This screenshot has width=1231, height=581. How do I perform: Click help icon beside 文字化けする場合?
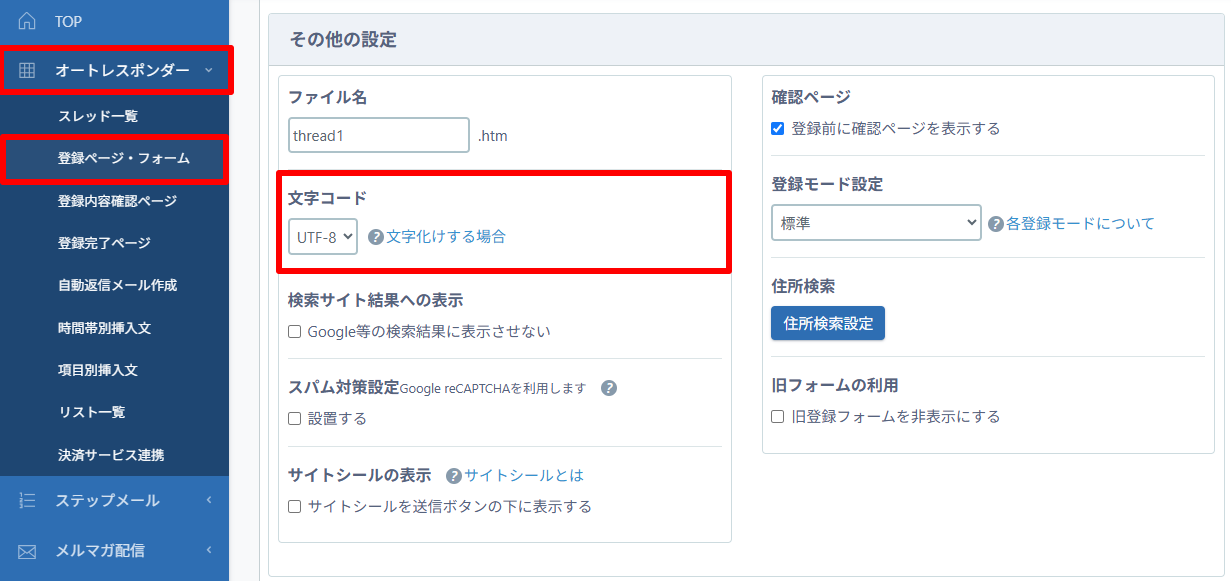click(x=376, y=237)
